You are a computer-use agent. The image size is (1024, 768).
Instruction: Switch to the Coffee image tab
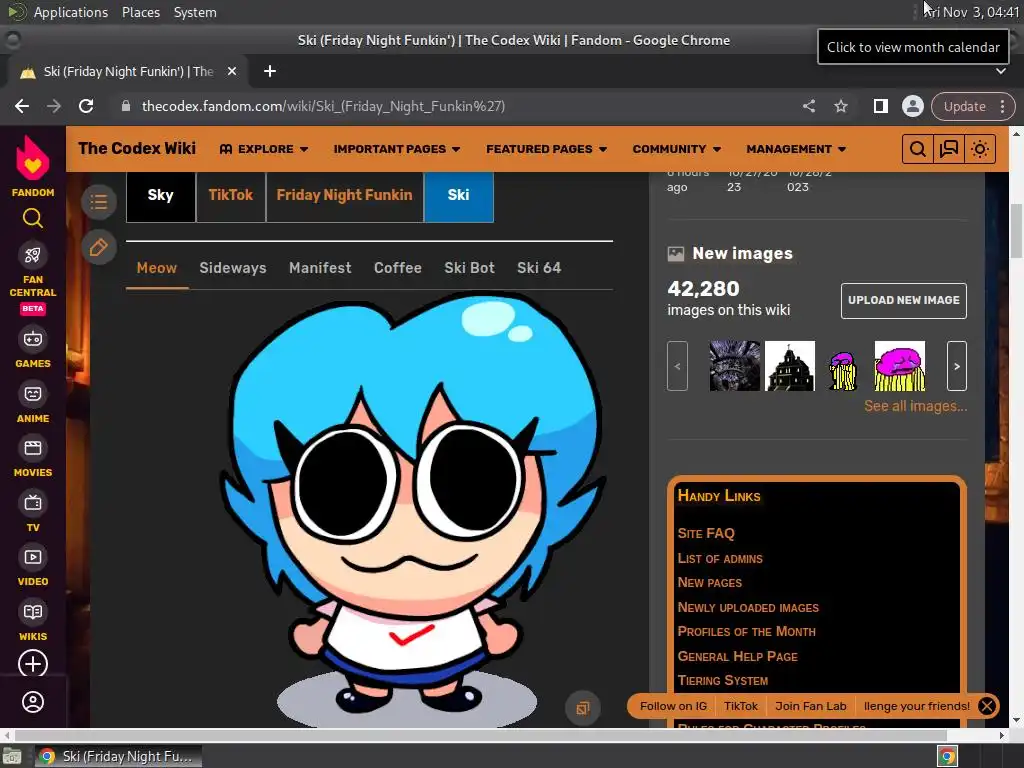tap(398, 268)
